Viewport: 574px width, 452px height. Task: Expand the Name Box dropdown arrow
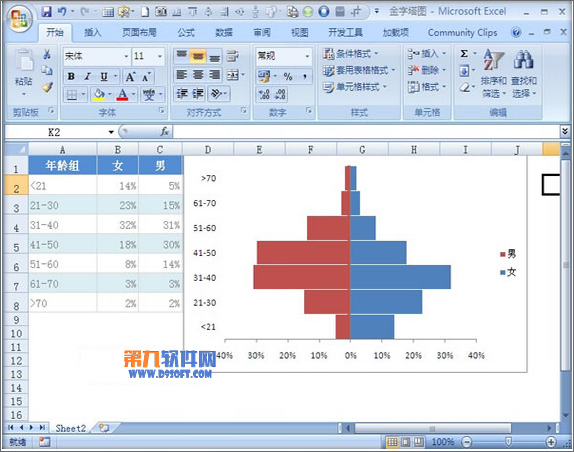click(111, 132)
